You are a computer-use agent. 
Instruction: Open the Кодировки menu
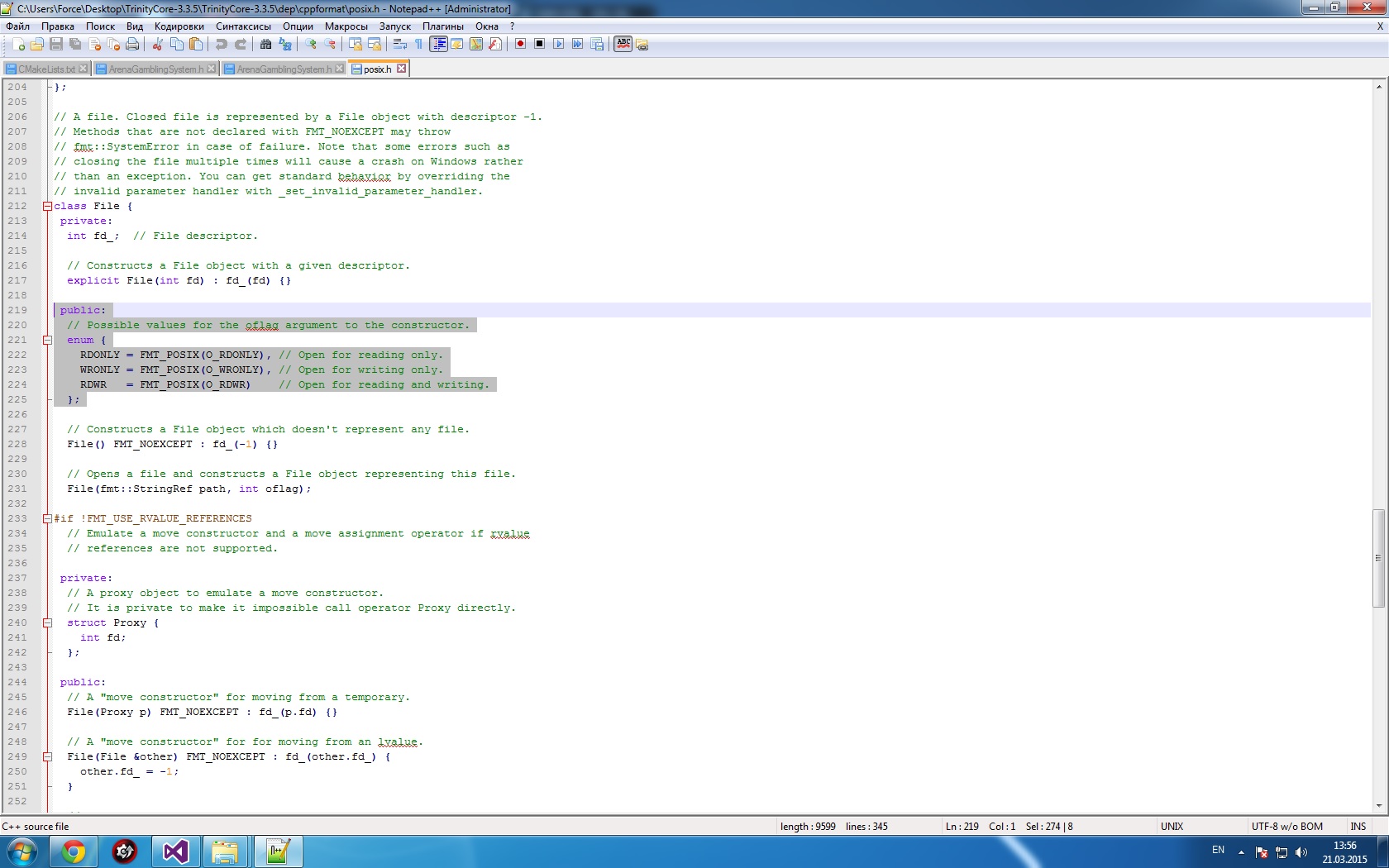click(179, 26)
